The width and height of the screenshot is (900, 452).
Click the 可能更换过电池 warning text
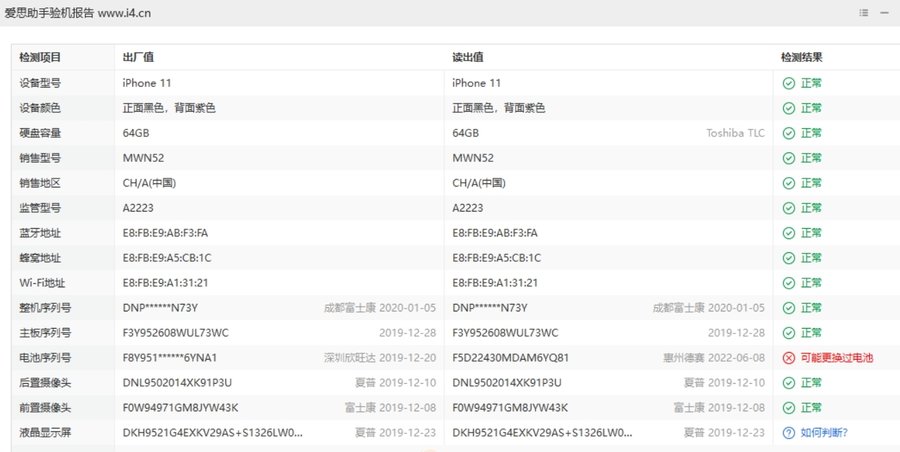coord(837,358)
